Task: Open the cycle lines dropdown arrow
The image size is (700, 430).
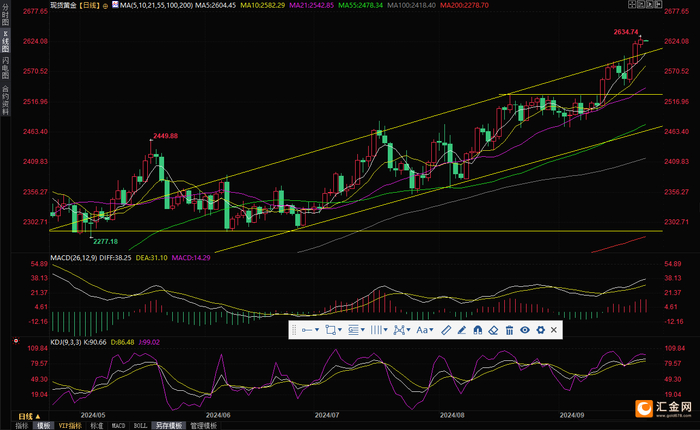Action: tap(385, 330)
